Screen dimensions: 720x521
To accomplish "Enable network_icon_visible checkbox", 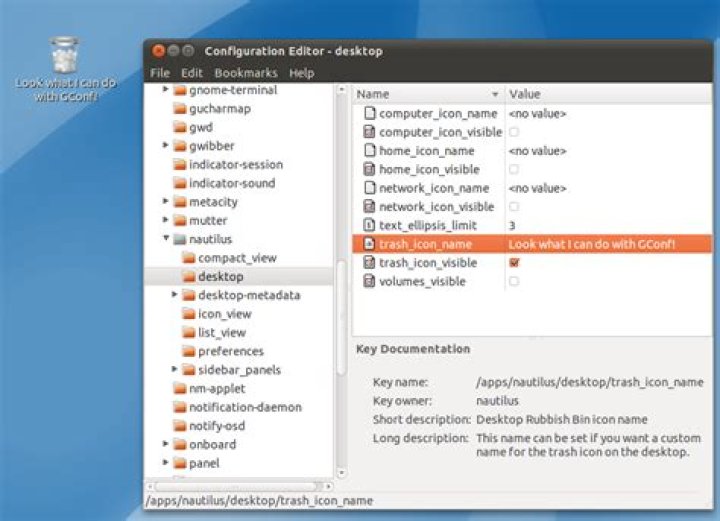I will (x=514, y=207).
